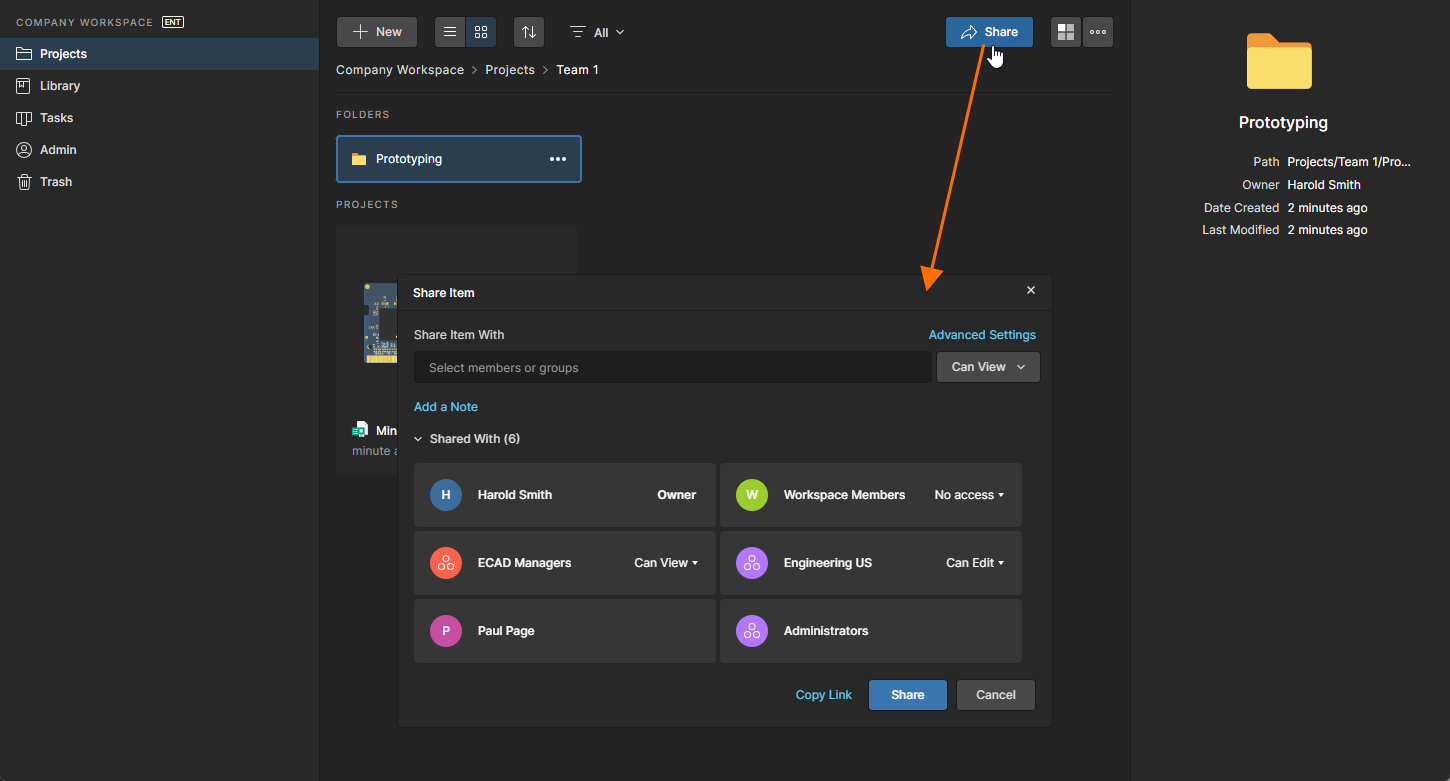The image size is (1450, 781).
Task: Change Workspace Members No access dropdown
Action: point(969,495)
